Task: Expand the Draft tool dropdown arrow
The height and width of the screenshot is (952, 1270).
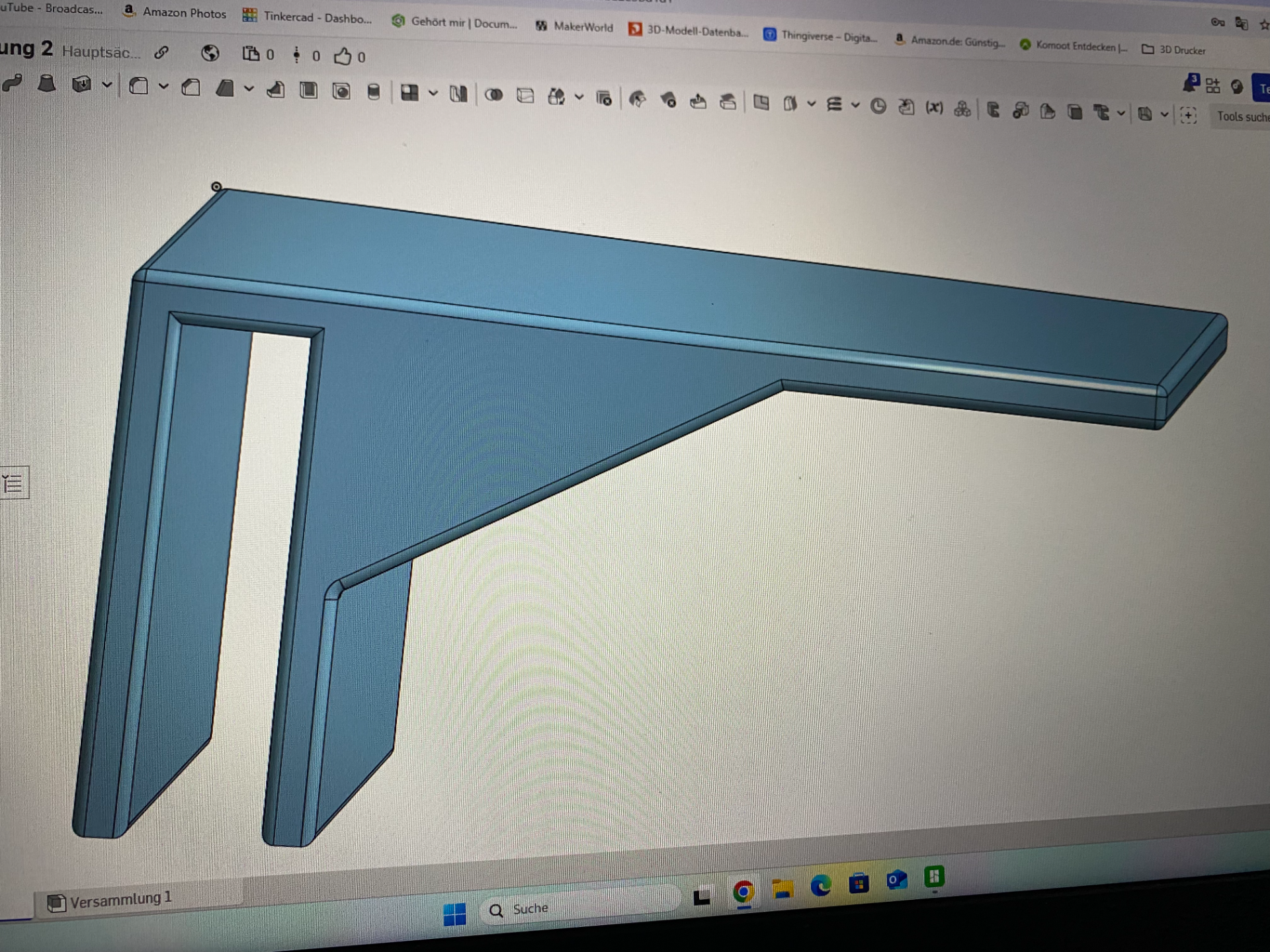Action: point(249,89)
